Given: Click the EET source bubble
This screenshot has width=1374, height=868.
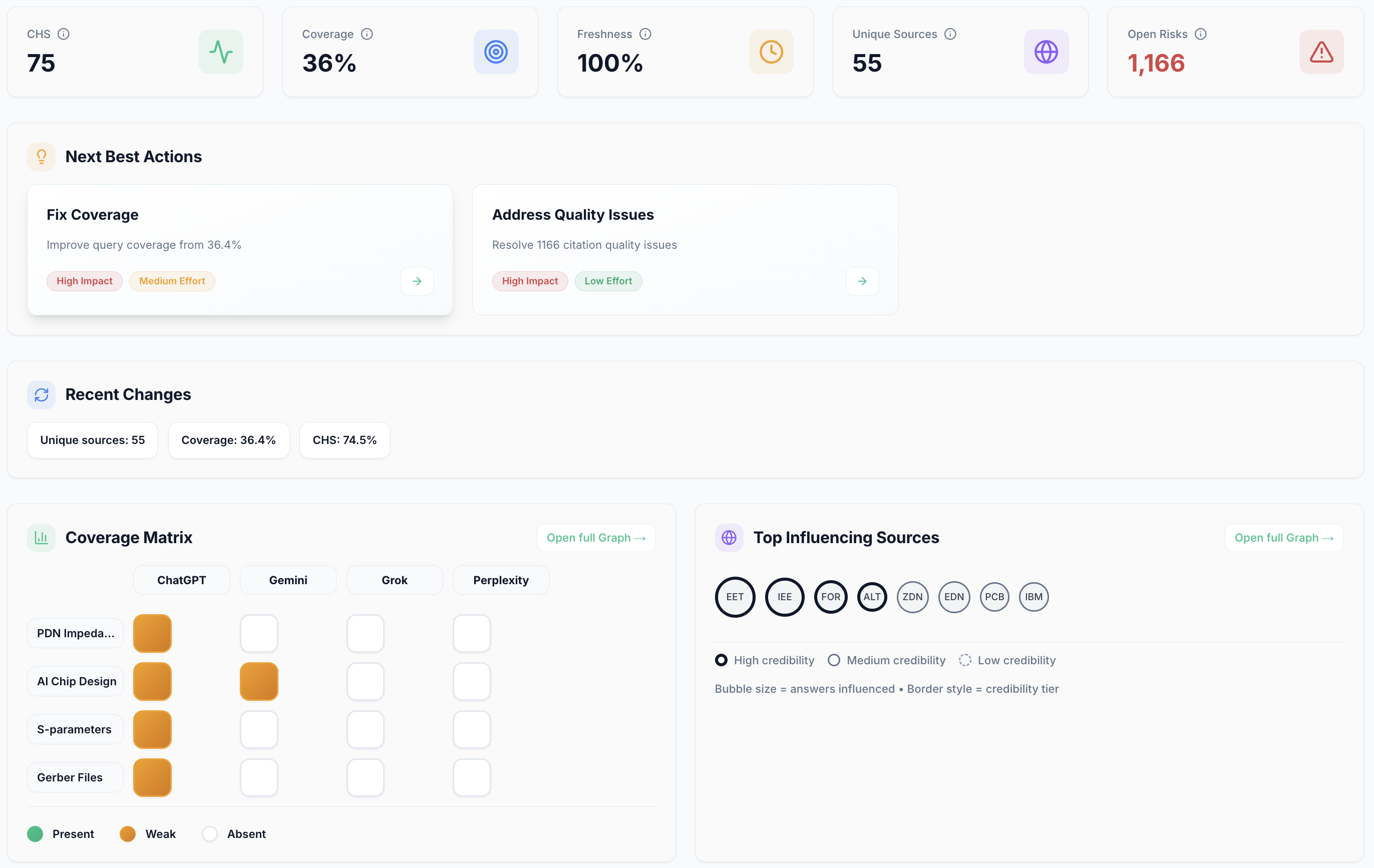Looking at the screenshot, I should [x=735, y=597].
